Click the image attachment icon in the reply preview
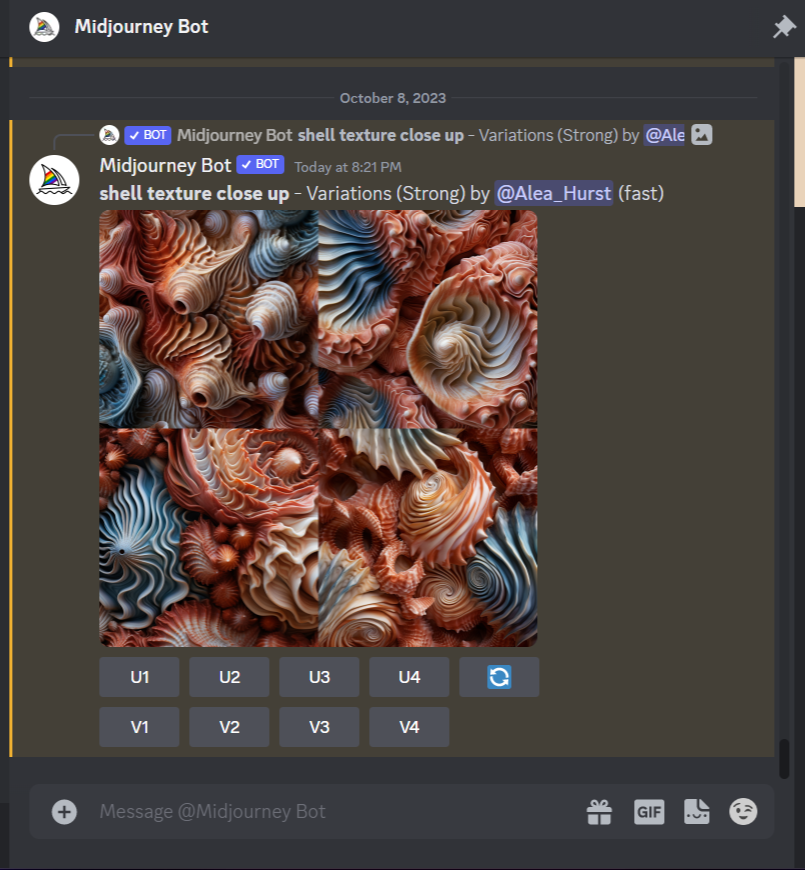The height and width of the screenshot is (870, 805). (x=702, y=135)
